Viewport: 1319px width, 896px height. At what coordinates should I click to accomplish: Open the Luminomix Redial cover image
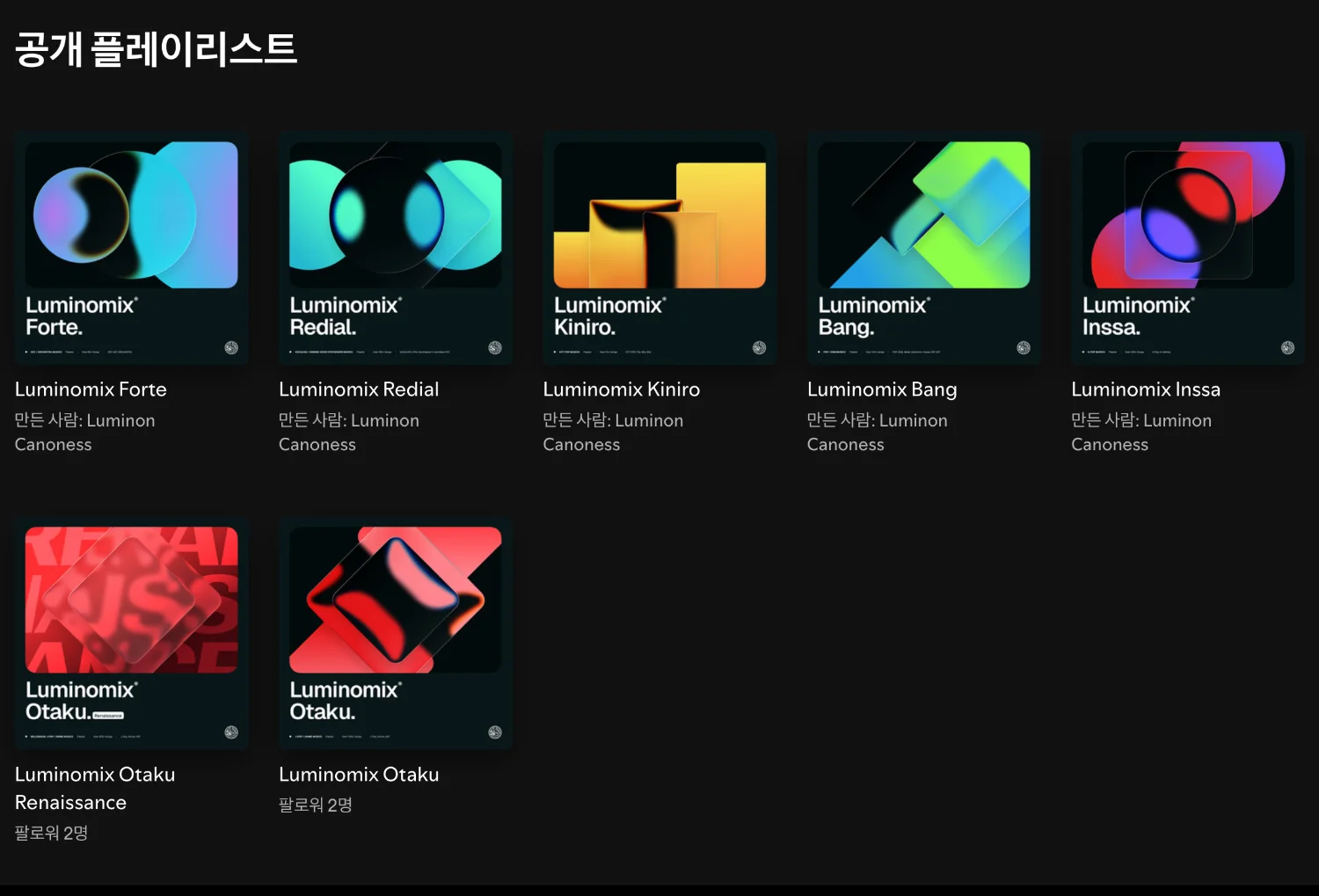click(x=395, y=247)
